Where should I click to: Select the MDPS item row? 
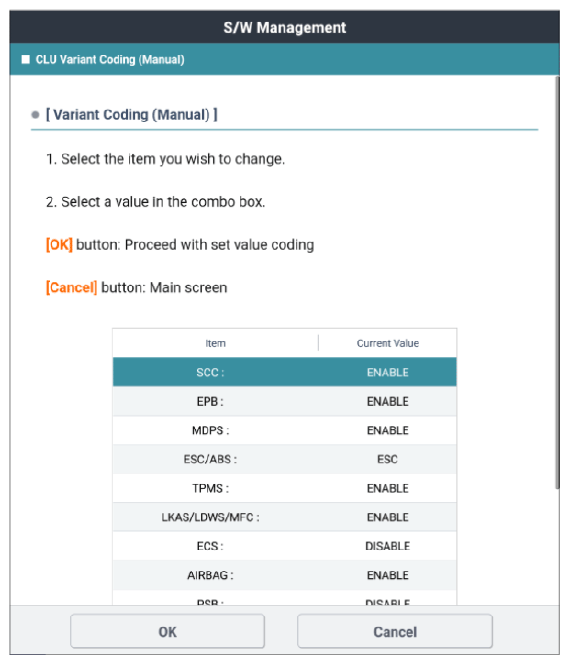(x=284, y=430)
